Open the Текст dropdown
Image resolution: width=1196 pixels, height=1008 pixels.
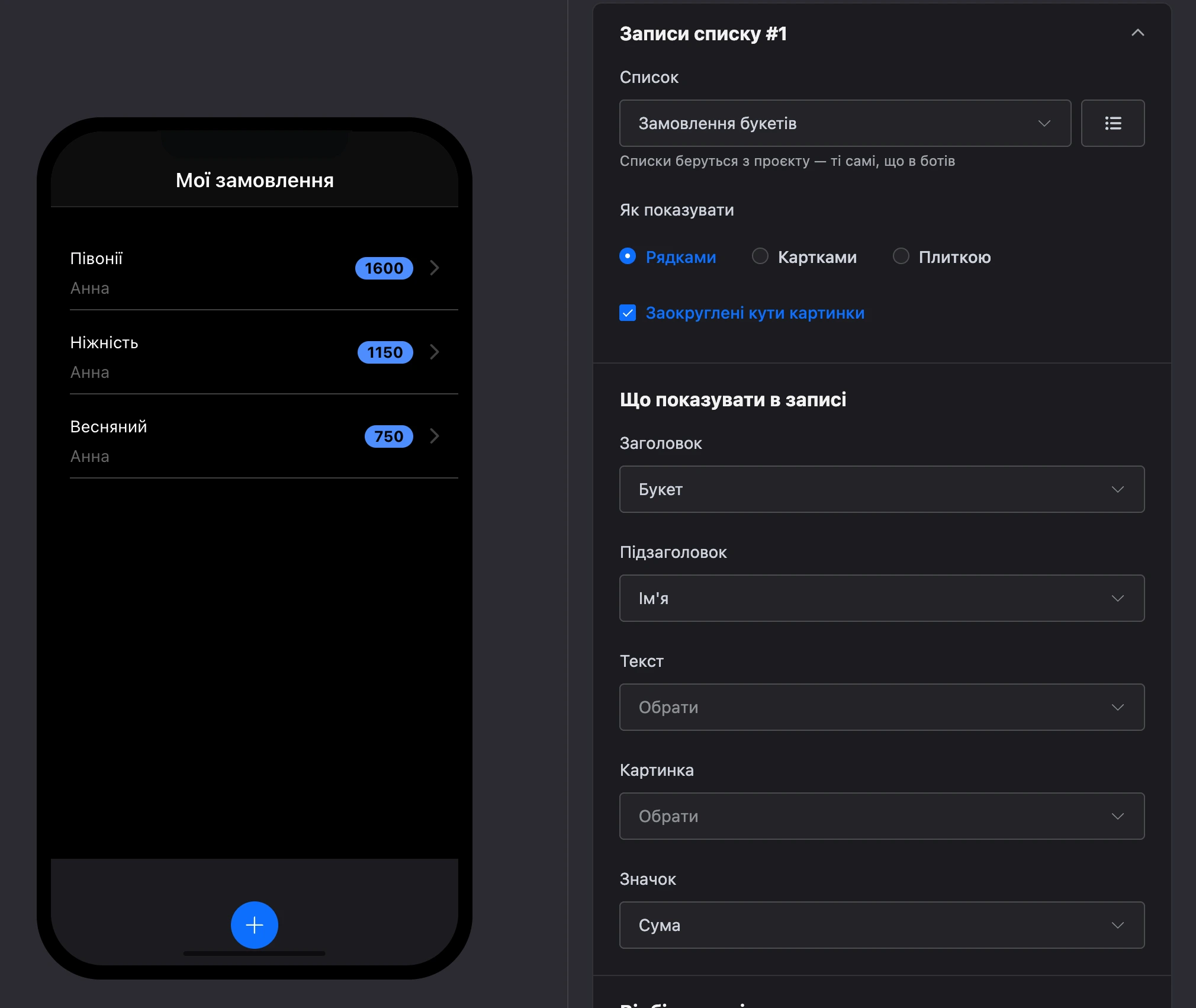(x=882, y=707)
